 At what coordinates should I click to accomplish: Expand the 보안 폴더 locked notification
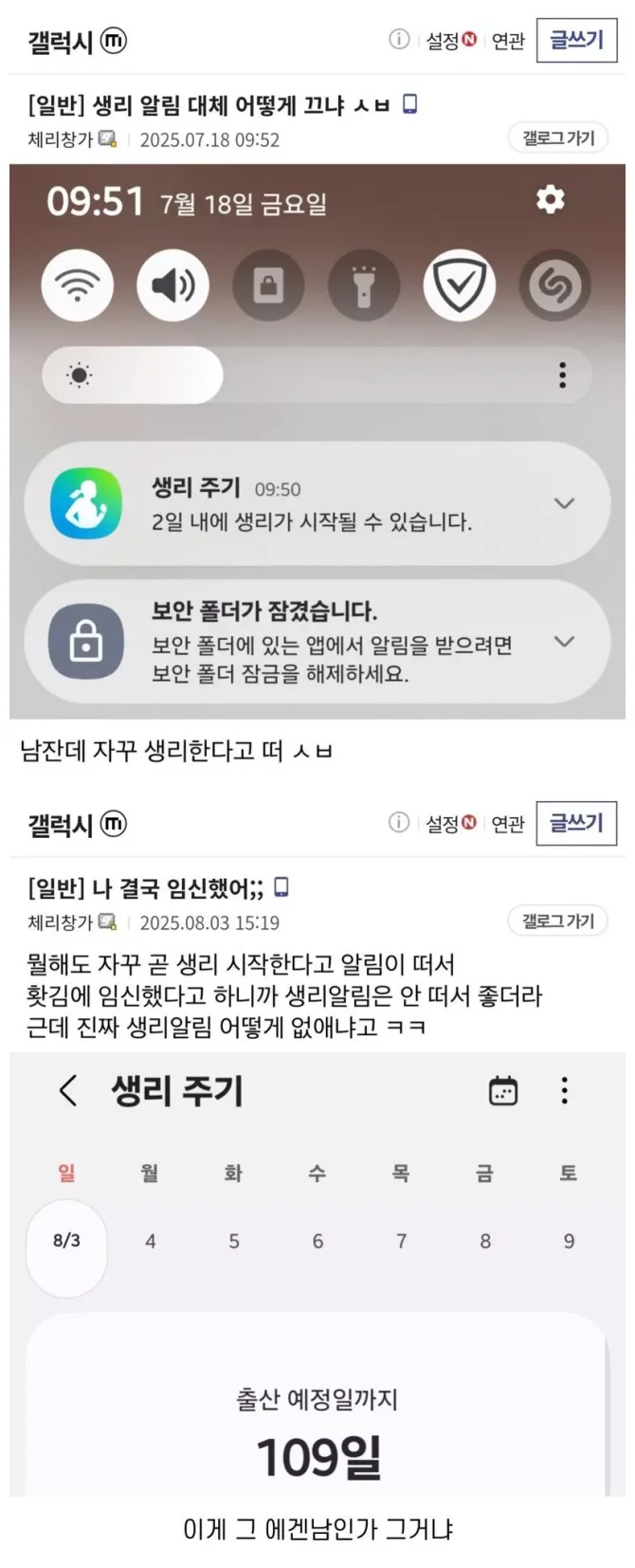(564, 642)
